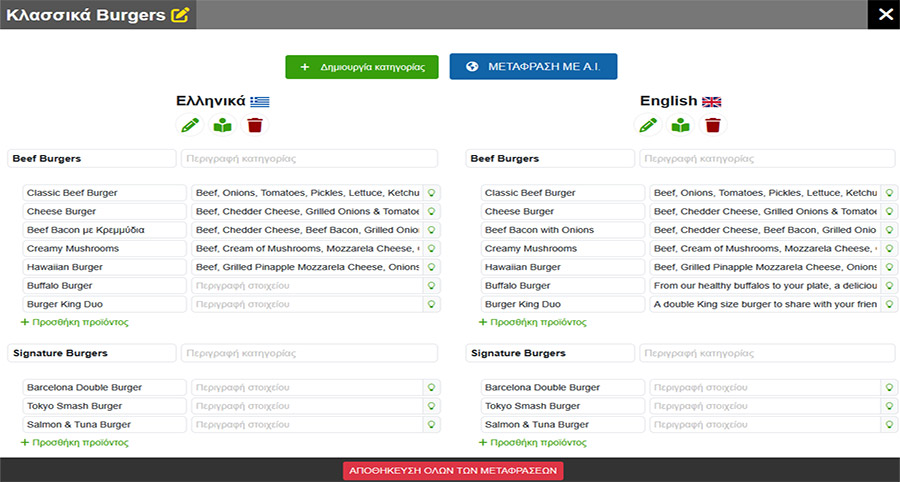
Task: Click Greek Beef Burgers category name field
Action: pos(92,158)
